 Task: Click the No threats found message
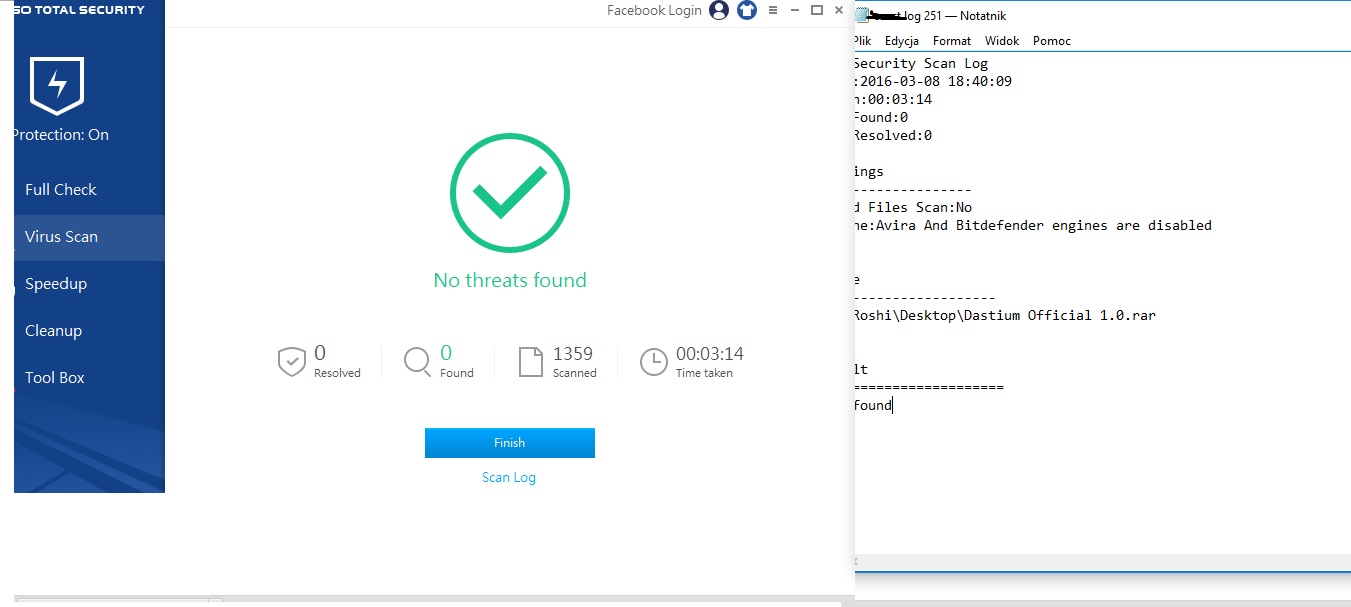tap(510, 281)
